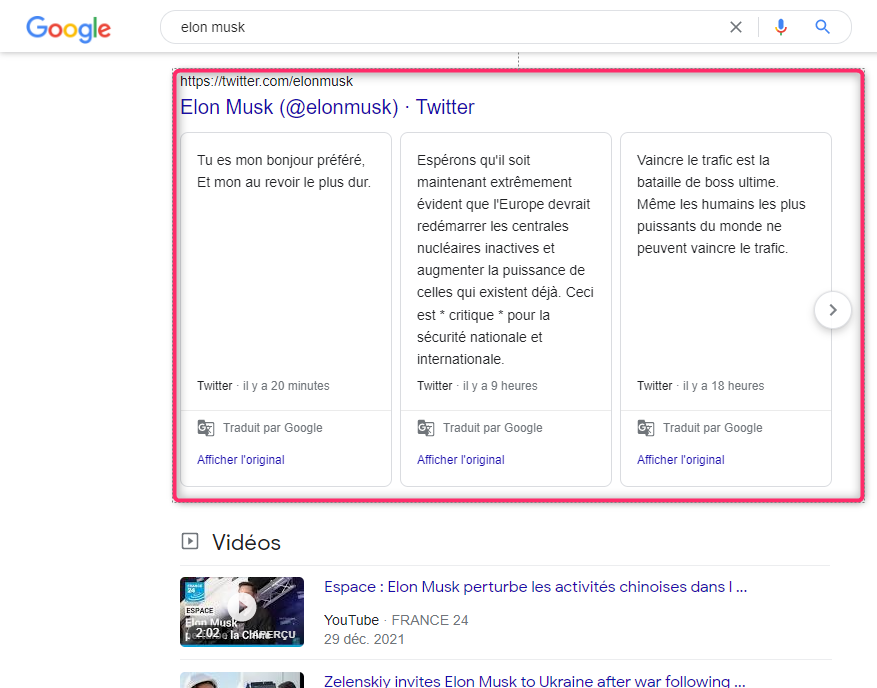Click 'Twitter · il y a 18 heures' text
The width and height of the screenshot is (877, 688).
[x=700, y=386]
